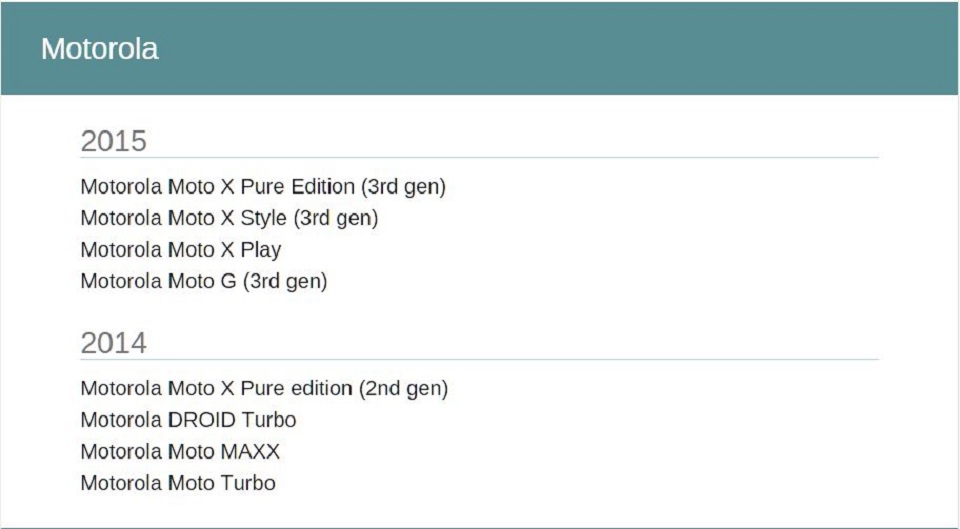Choose the Motorola Moto Turbo entry
This screenshot has width=960, height=529.
coord(178,483)
